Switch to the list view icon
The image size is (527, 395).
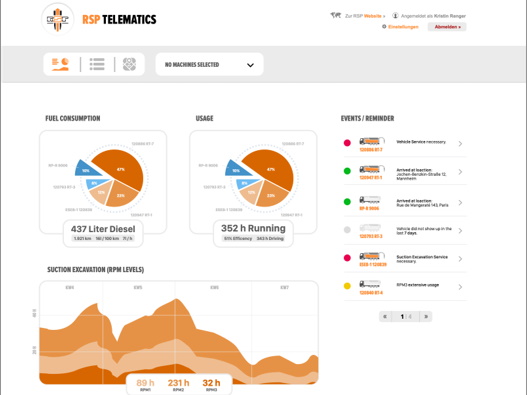[x=97, y=64]
